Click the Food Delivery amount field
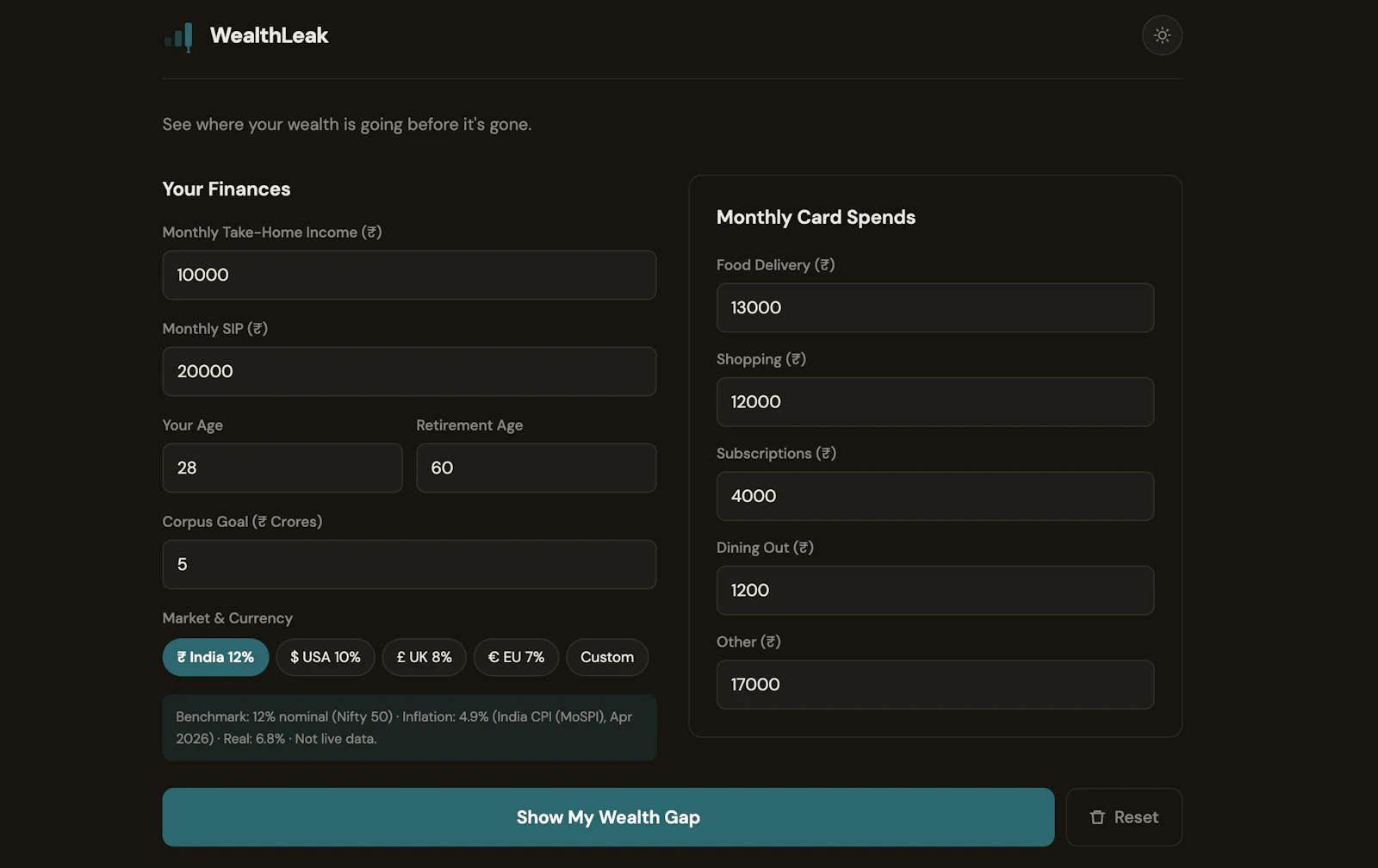 pos(935,307)
